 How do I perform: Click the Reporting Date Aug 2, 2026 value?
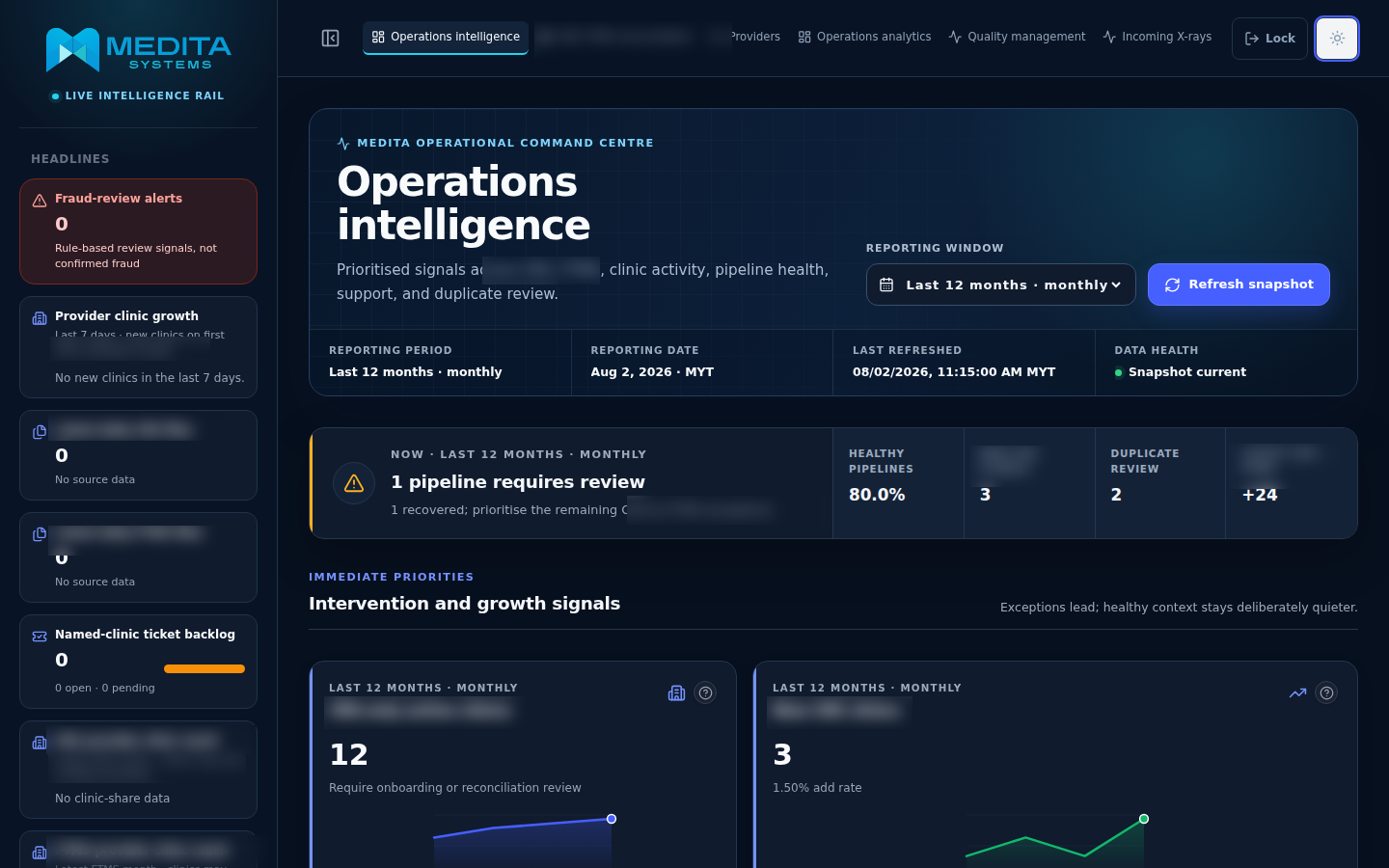(652, 372)
